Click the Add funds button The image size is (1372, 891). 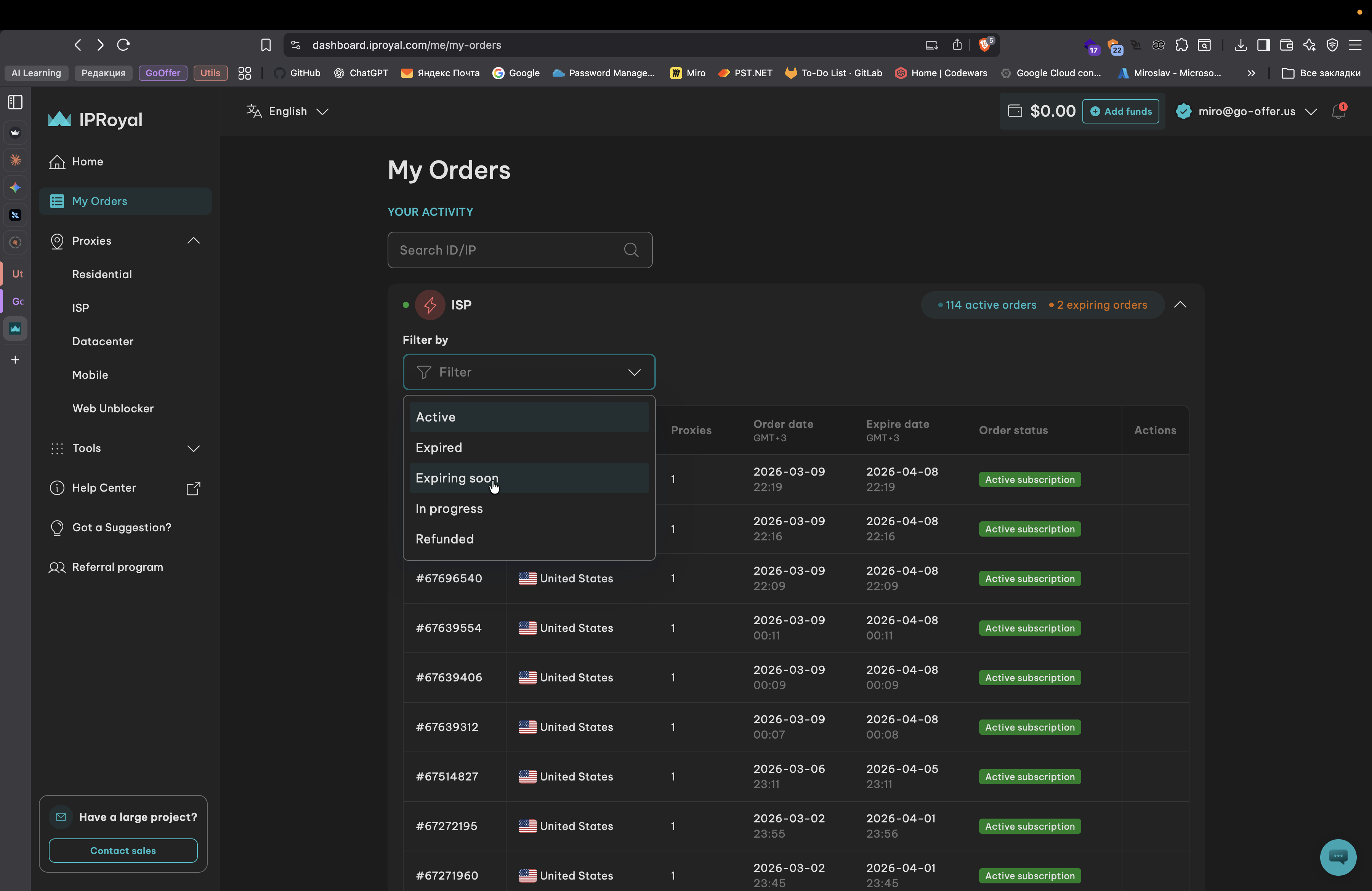point(1120,111)
